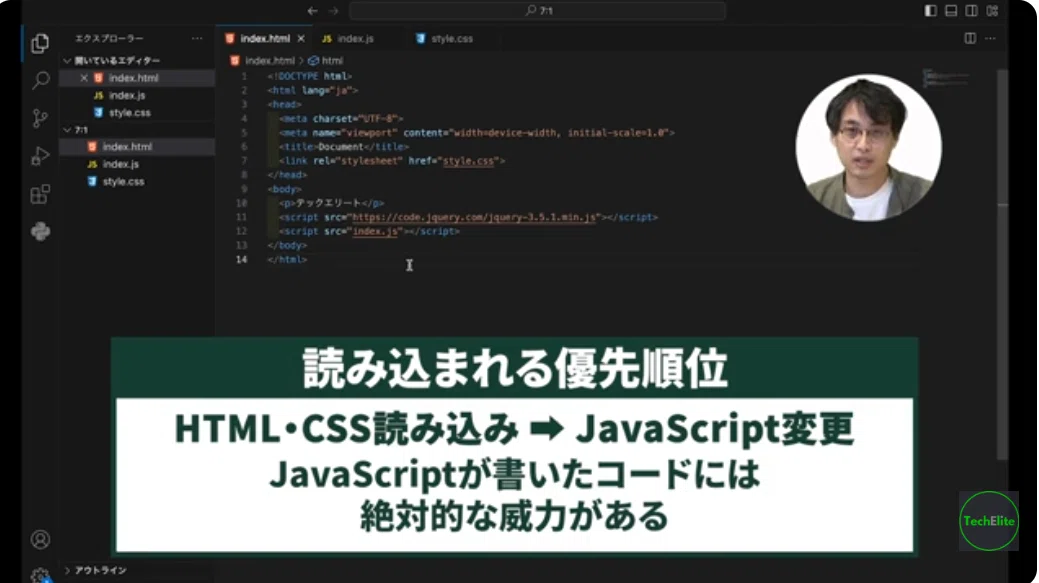Open Explorer panel more actions ellipsis

click(197, 38)
